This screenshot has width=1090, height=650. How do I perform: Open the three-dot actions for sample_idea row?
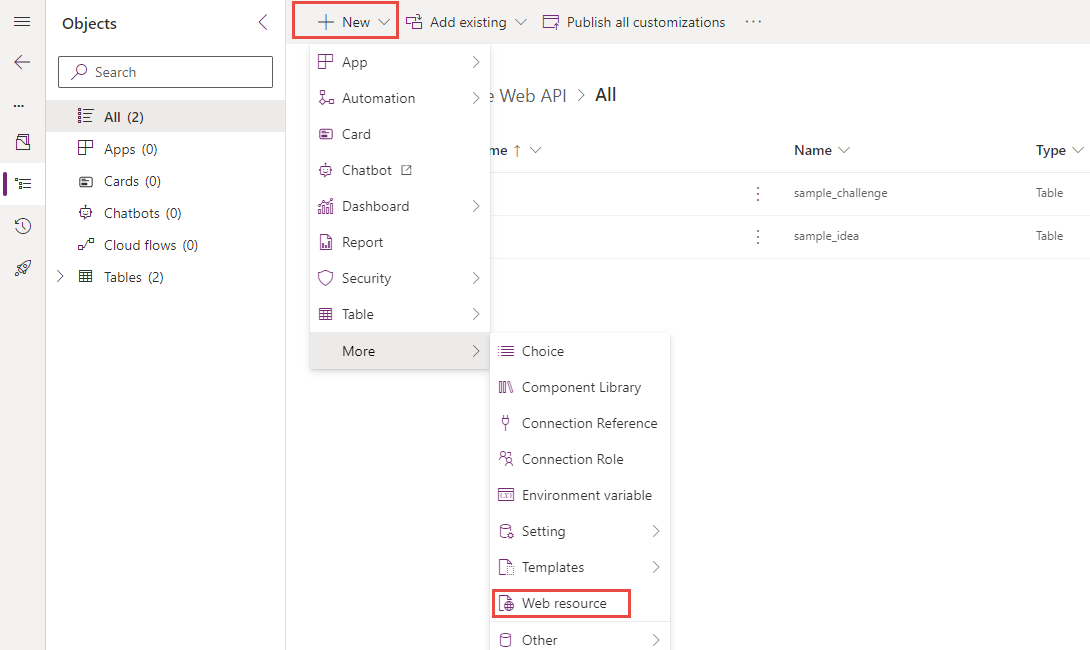point(757,237)
